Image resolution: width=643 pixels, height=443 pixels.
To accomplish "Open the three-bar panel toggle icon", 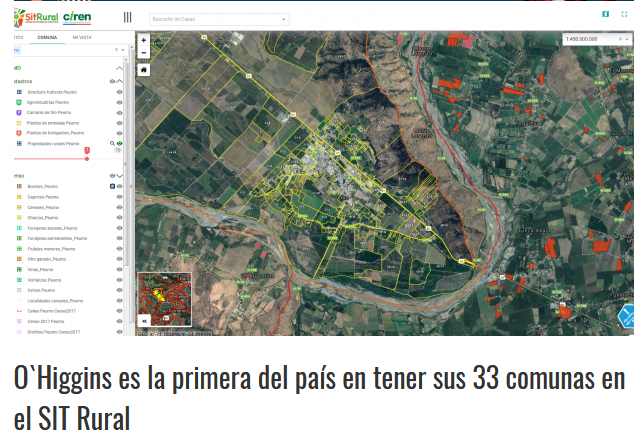I will coord(128,17).
